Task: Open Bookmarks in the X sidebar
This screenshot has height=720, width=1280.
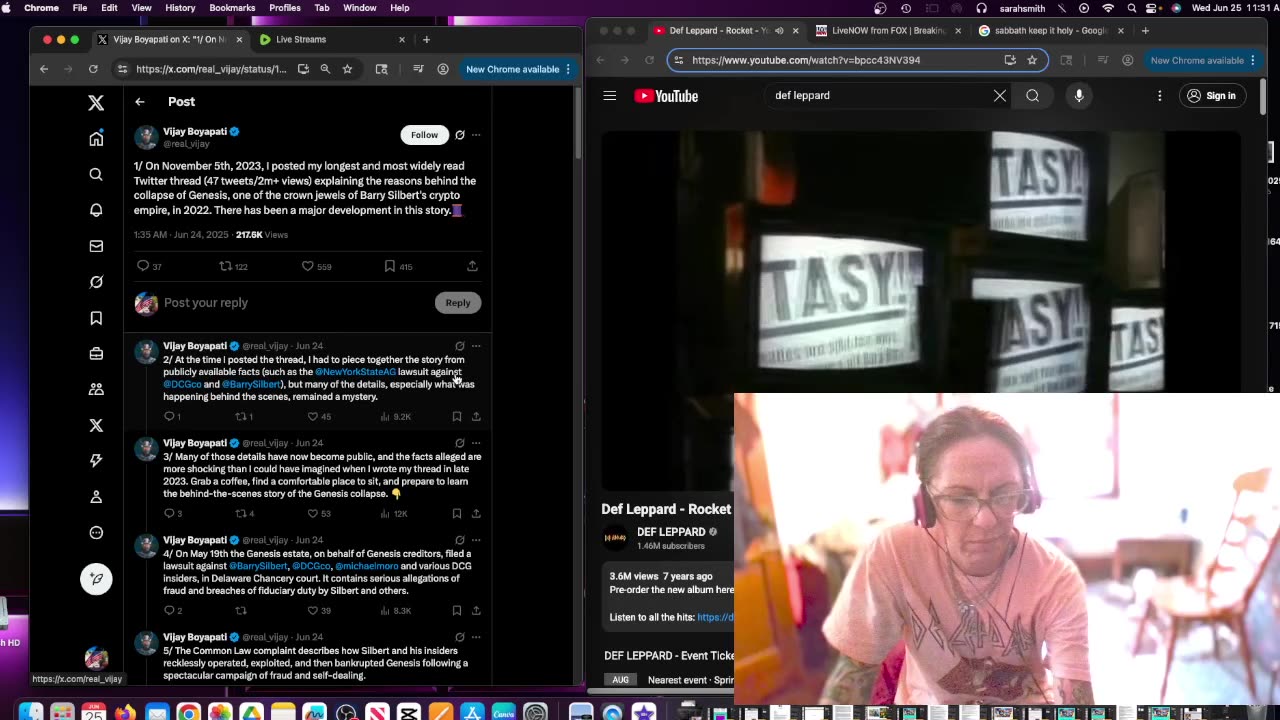Action: click(96, 318)
